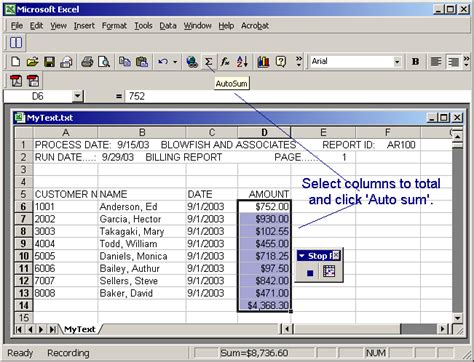Click the Office Assistant help icon
This screenshot has height=362, width=474.
point(281,62)
